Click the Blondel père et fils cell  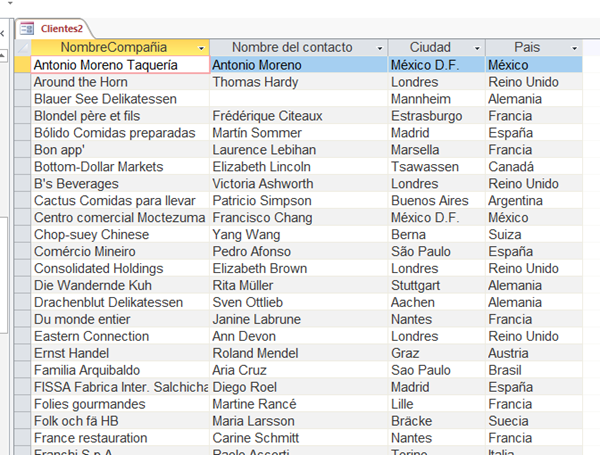click(120, 116)
